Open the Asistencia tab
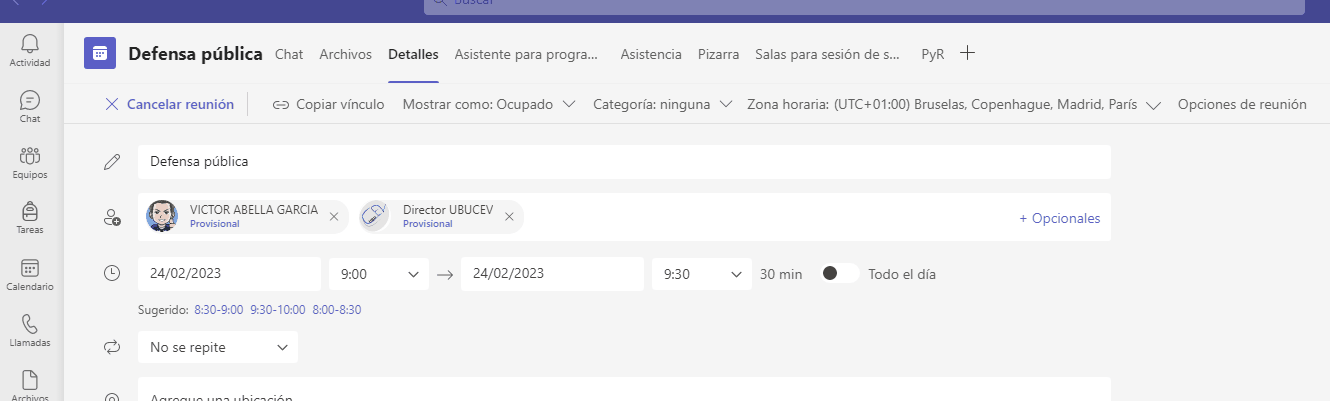This screenshot has width=1330, height=401. click(x=651, y=54)
